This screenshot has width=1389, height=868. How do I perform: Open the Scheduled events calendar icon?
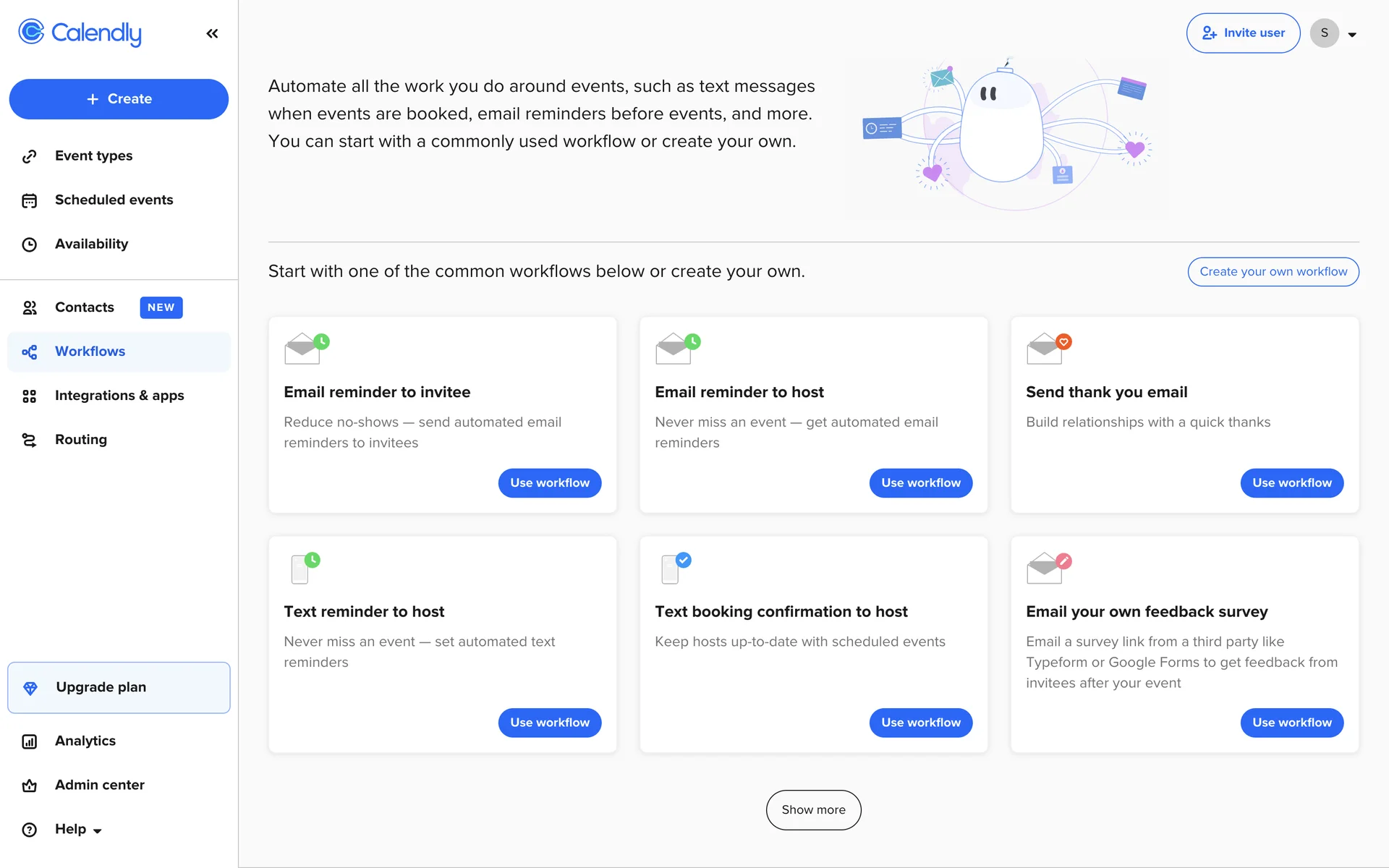coord(30,200)
